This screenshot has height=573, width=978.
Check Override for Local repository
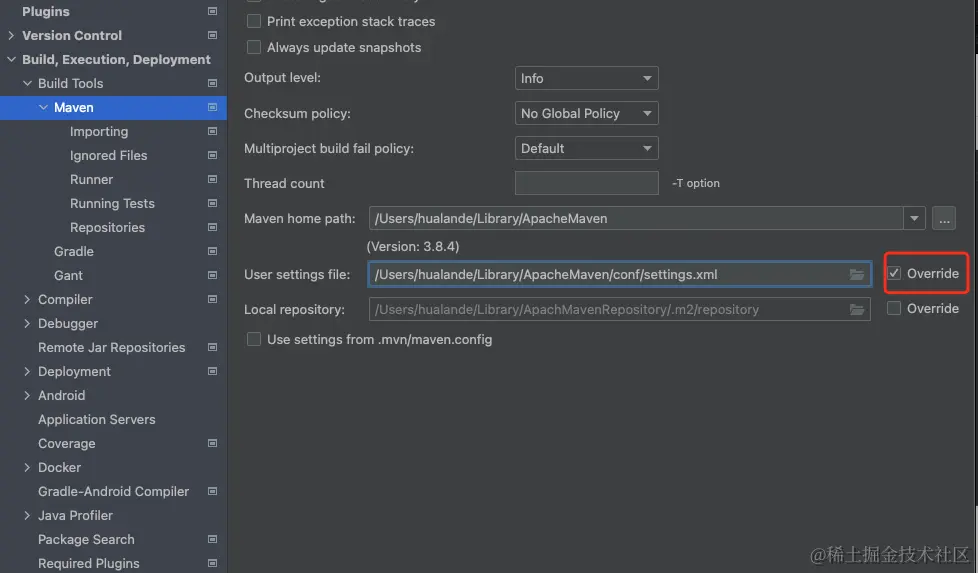894,308
